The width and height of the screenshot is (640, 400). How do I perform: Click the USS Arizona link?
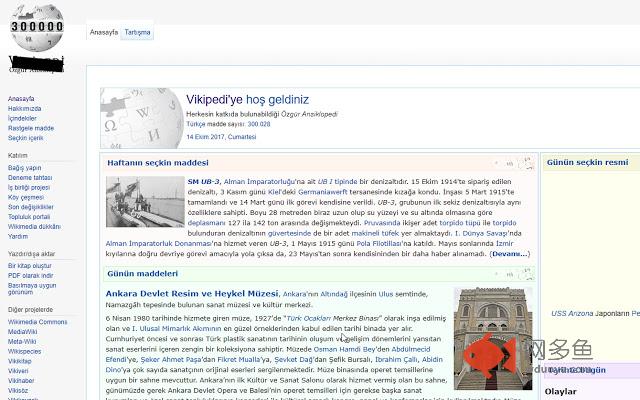(572, 313)
